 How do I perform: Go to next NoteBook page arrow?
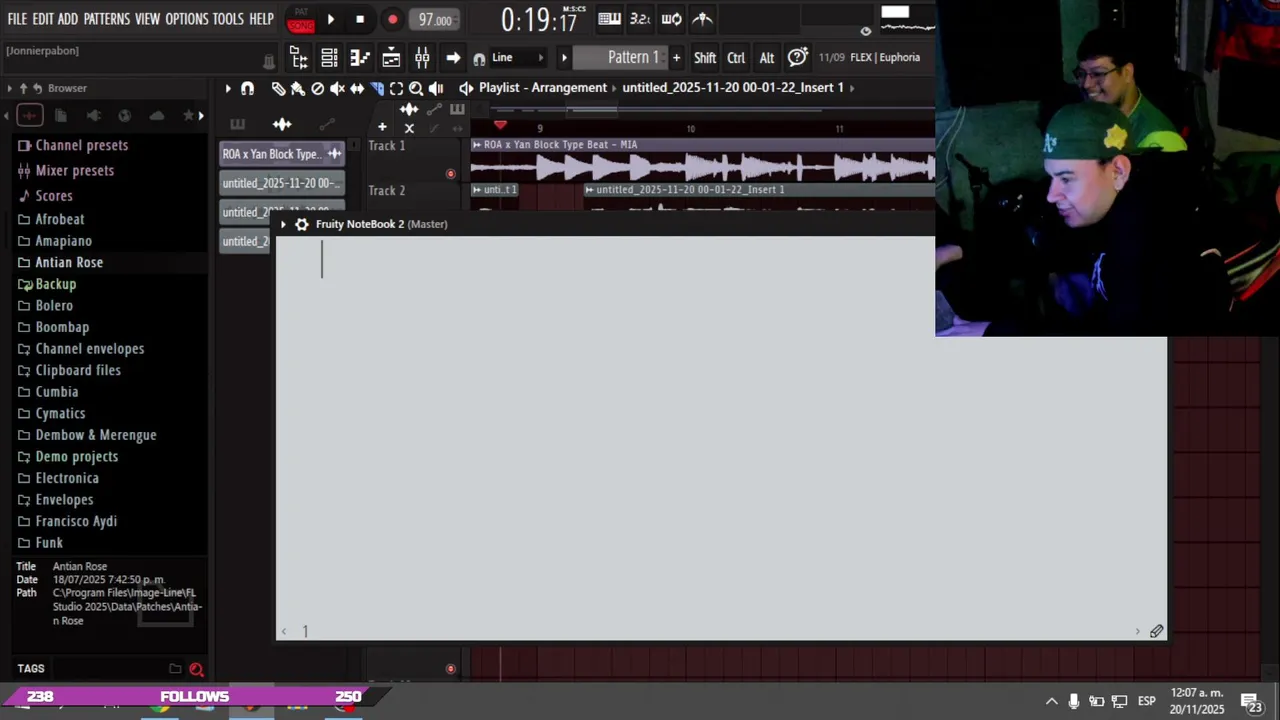[1137, 631]
